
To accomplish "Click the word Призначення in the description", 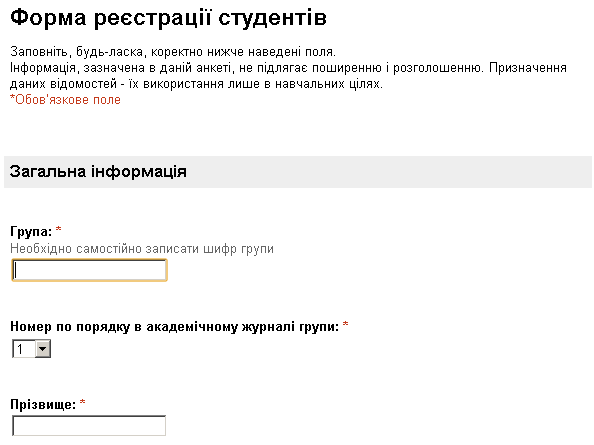I will 528,68.
